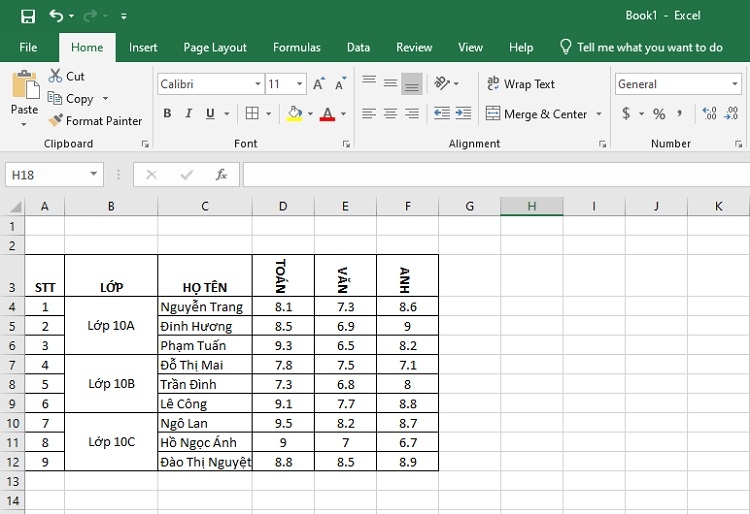Toggle Wrap Text
Viewport: 750px width, 514px height.
[x=521, y=84]
